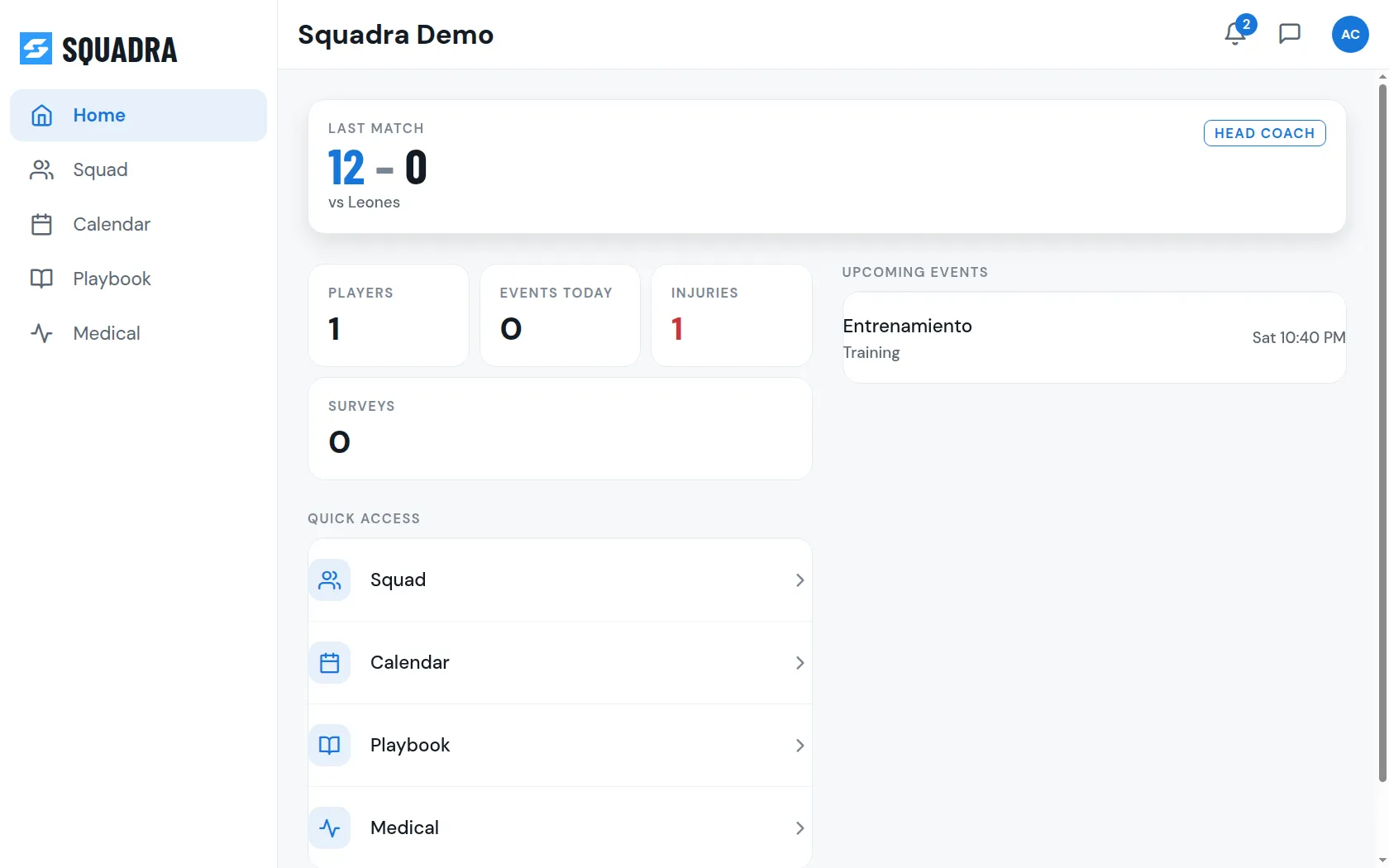Open the messages chat bubble icon
Image resolution: width=1389 pixels, height=868 pixels.
click(1290, 34)
